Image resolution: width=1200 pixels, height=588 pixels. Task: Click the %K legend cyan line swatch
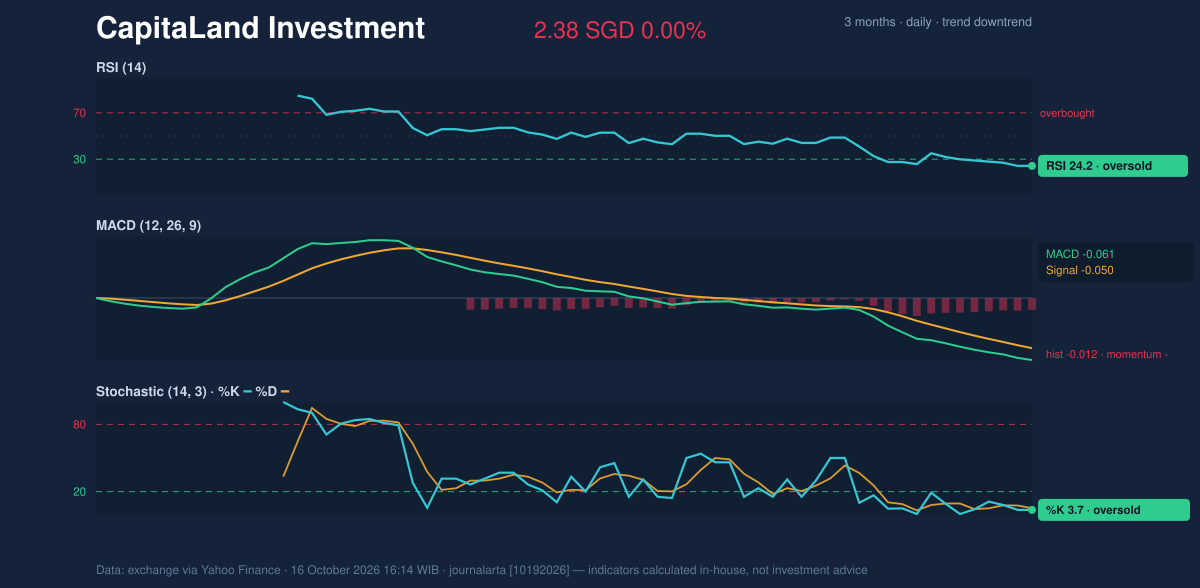[x=247, y=391]
